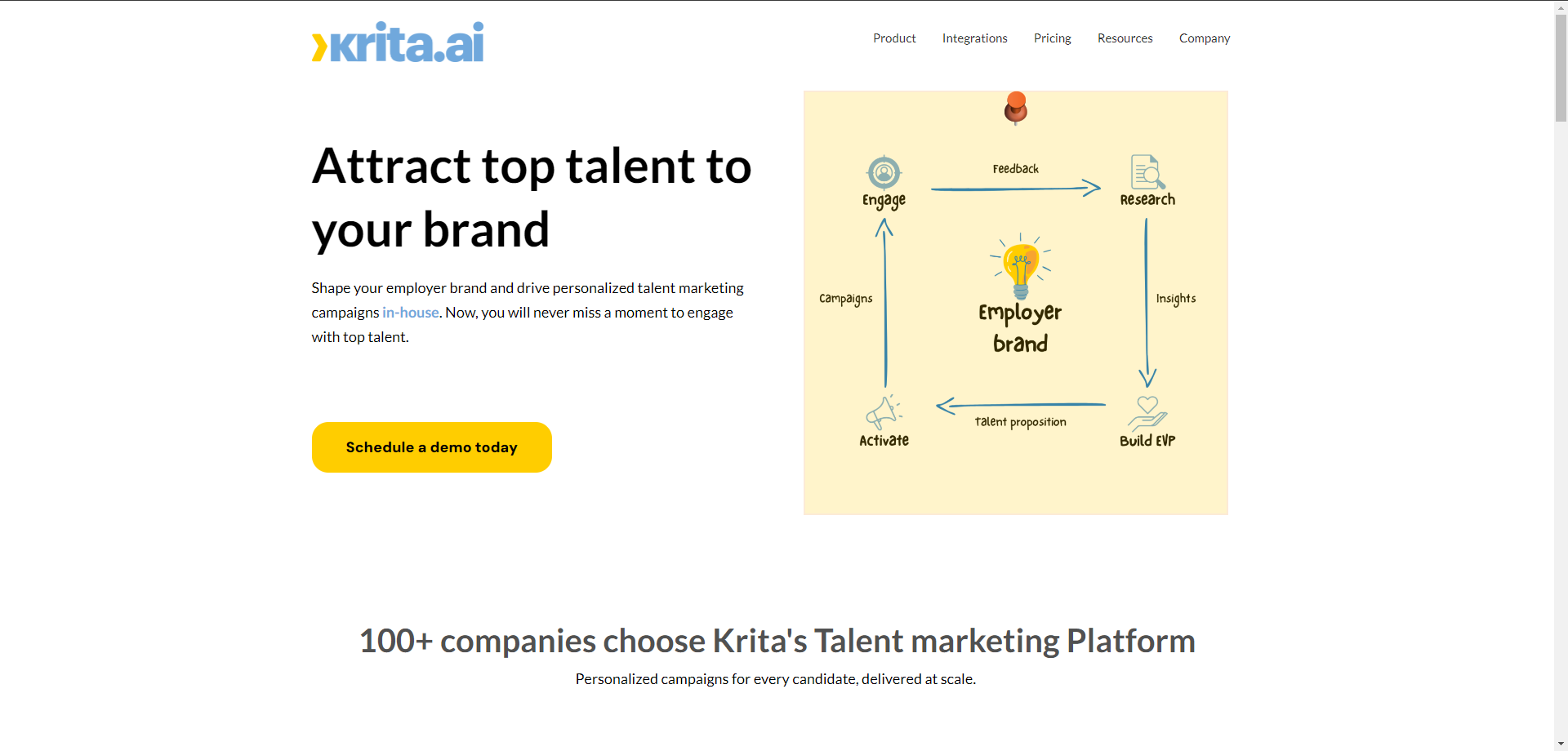This screenshot has height=751, width=1568.
Task: Click the Feedback arrow between Engage and Research
Action: click(x=1015, y=188)
